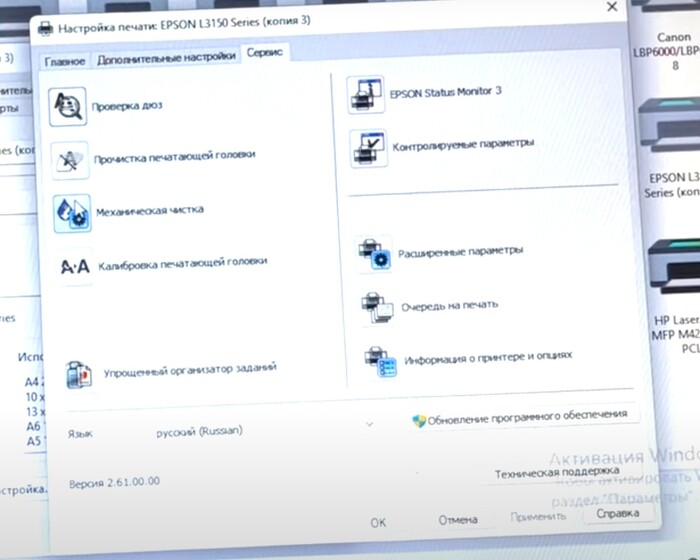Open Техническая поддержка
Image resolution: width=700 pixels, height=560 pixels.
[x=557, y=472]
